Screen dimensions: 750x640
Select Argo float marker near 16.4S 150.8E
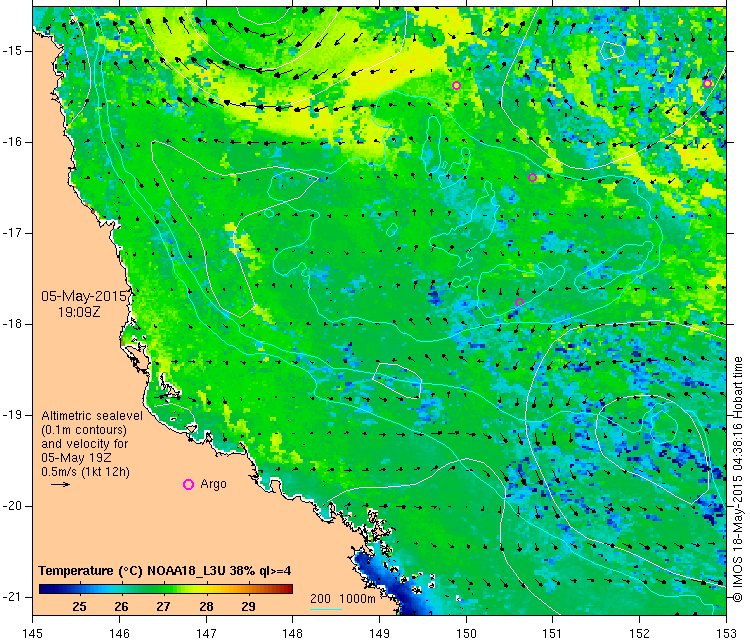click(532, 177)
